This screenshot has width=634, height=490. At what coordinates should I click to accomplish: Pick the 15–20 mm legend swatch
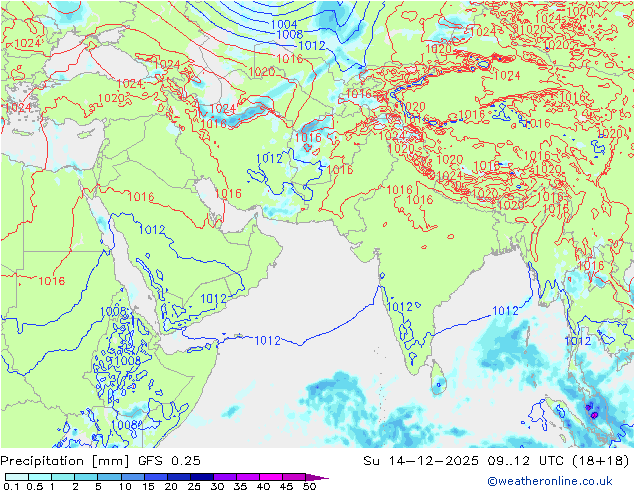pyautogui.click(x=155, y=477)
